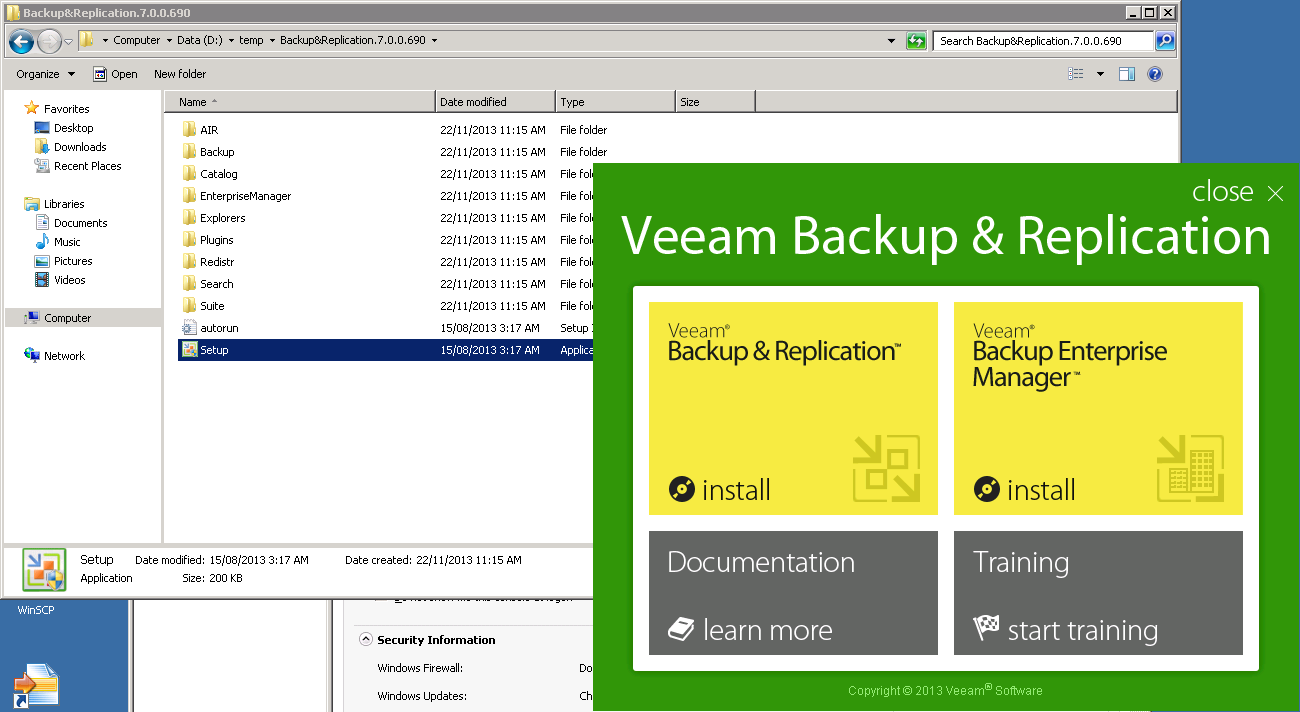Click address bar folder icon

87,41
